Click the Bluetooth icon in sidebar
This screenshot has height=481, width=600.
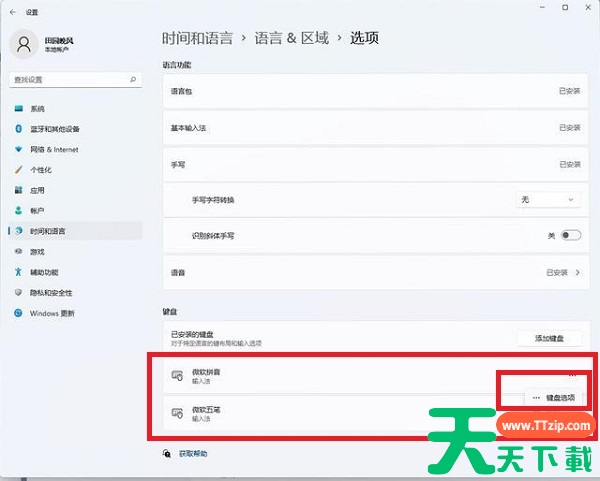pyautogui.click(x=18, y=129)
